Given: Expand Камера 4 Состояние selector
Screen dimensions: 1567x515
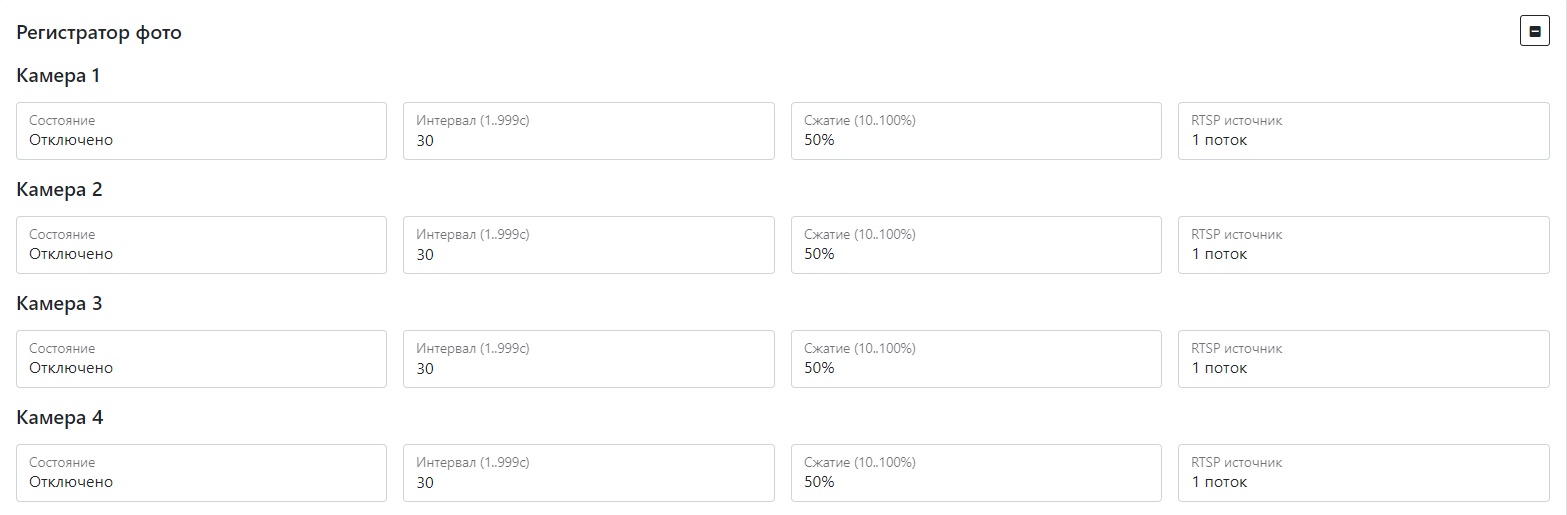Looking at the screenshot, I should 201,473.
